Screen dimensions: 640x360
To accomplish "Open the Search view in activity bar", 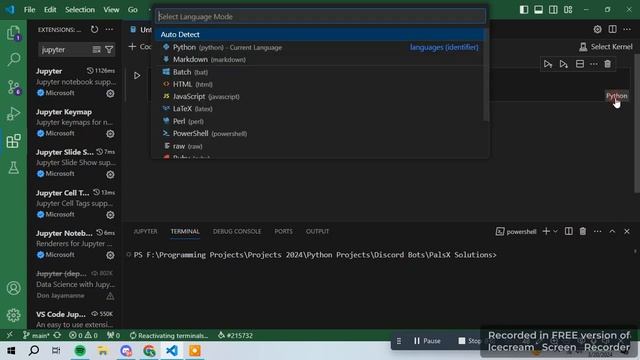I will (x=13, y=60).
